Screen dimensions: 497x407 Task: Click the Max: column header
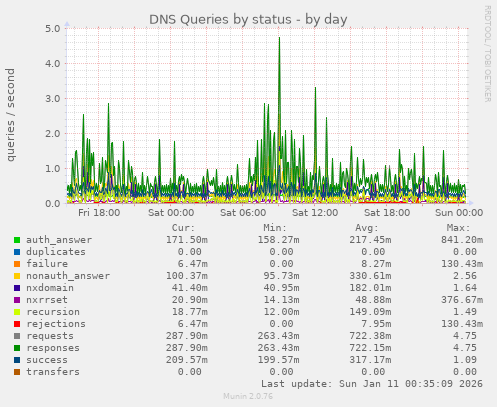coord(458,228)
